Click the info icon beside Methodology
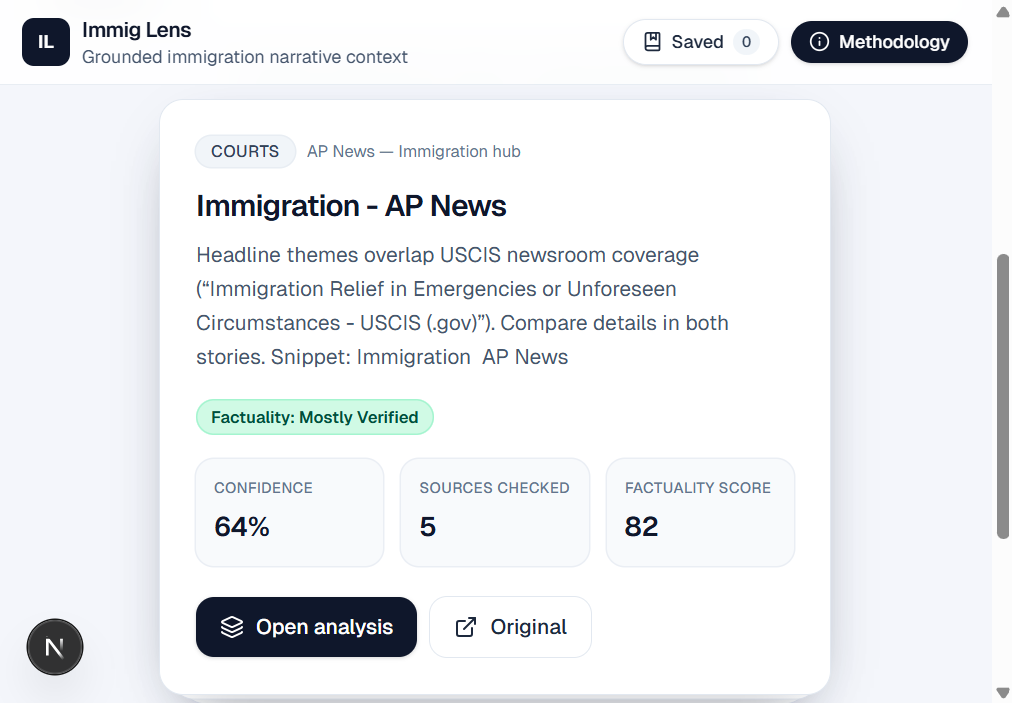 coord(819,42)
